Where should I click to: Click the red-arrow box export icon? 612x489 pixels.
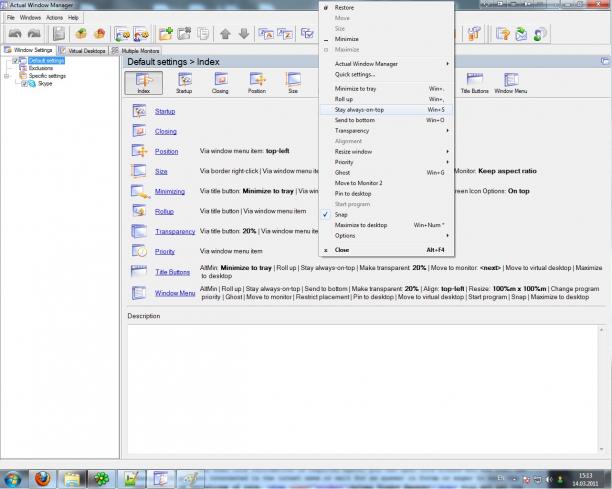[x=100, y=34]
